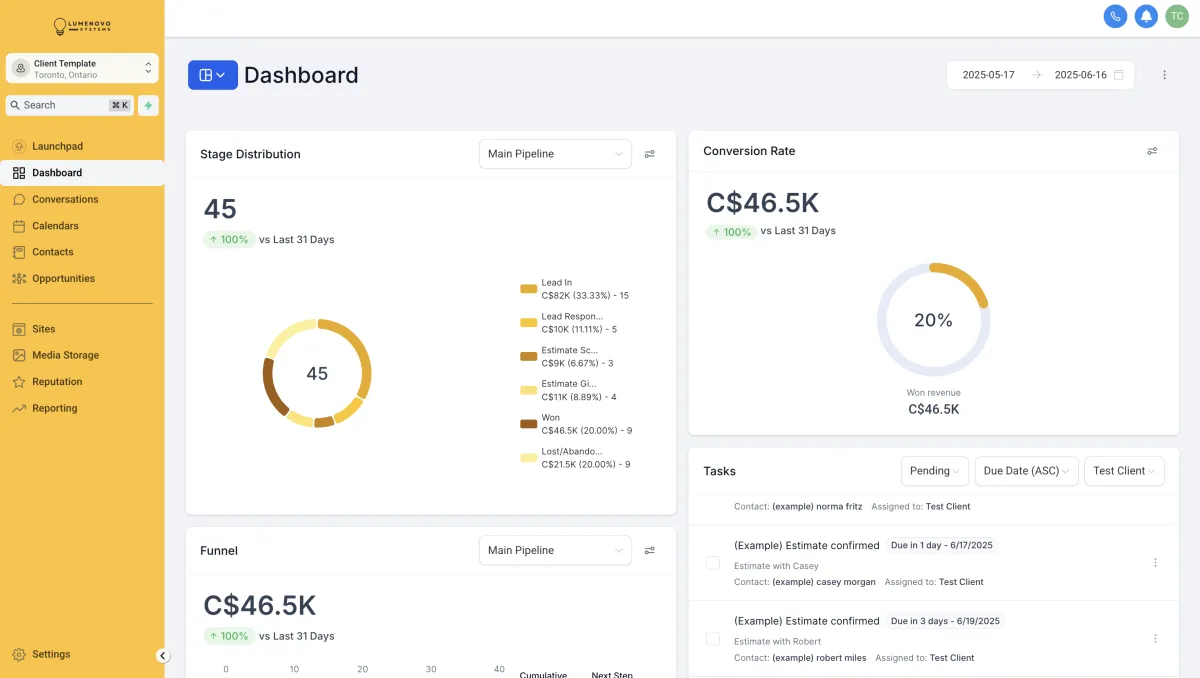Viewport: 1200px width, 678px height.
Task: Click the end date 2025-06-16 field
Action: tap(1080, 75)
